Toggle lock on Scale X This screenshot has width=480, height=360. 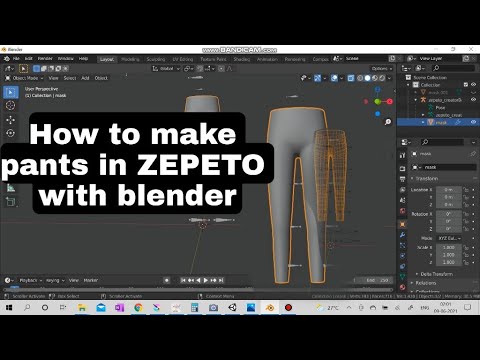tap(466, 248)
